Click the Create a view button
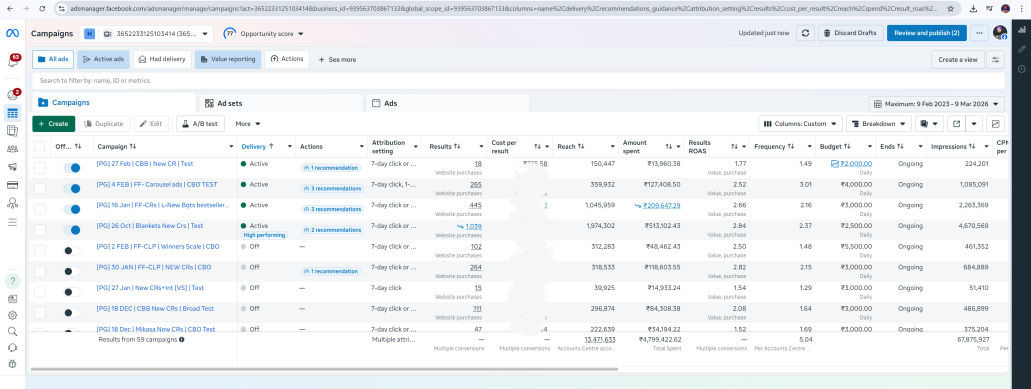 tap(957, 60)
